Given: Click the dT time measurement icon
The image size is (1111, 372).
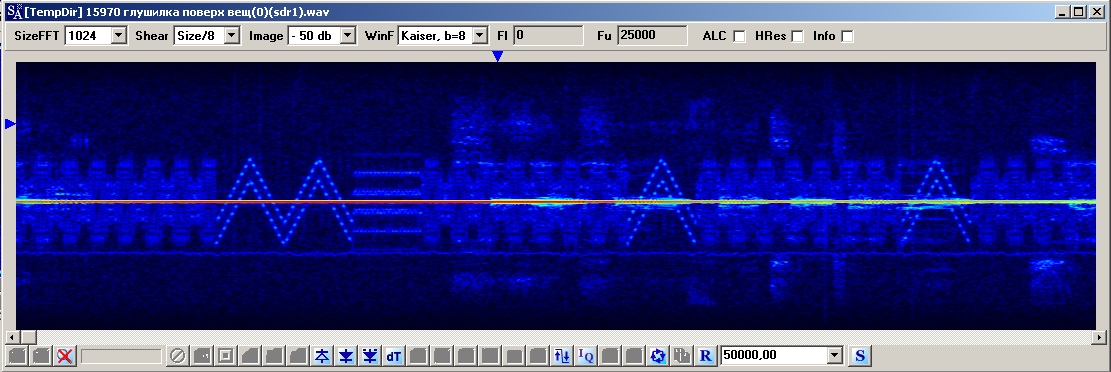Looking at the screenshot, I should (393, 356).
